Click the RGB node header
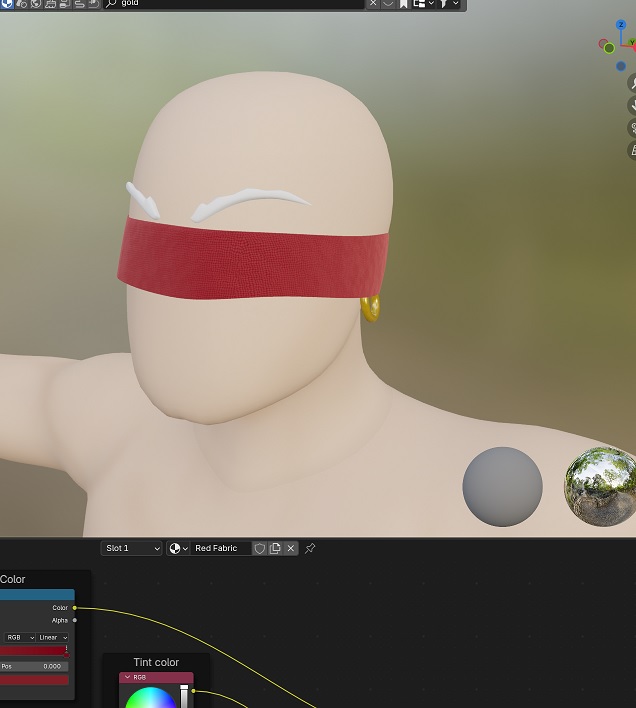The width and height of the screenshot is (636, 708). [x=156, y=677]
